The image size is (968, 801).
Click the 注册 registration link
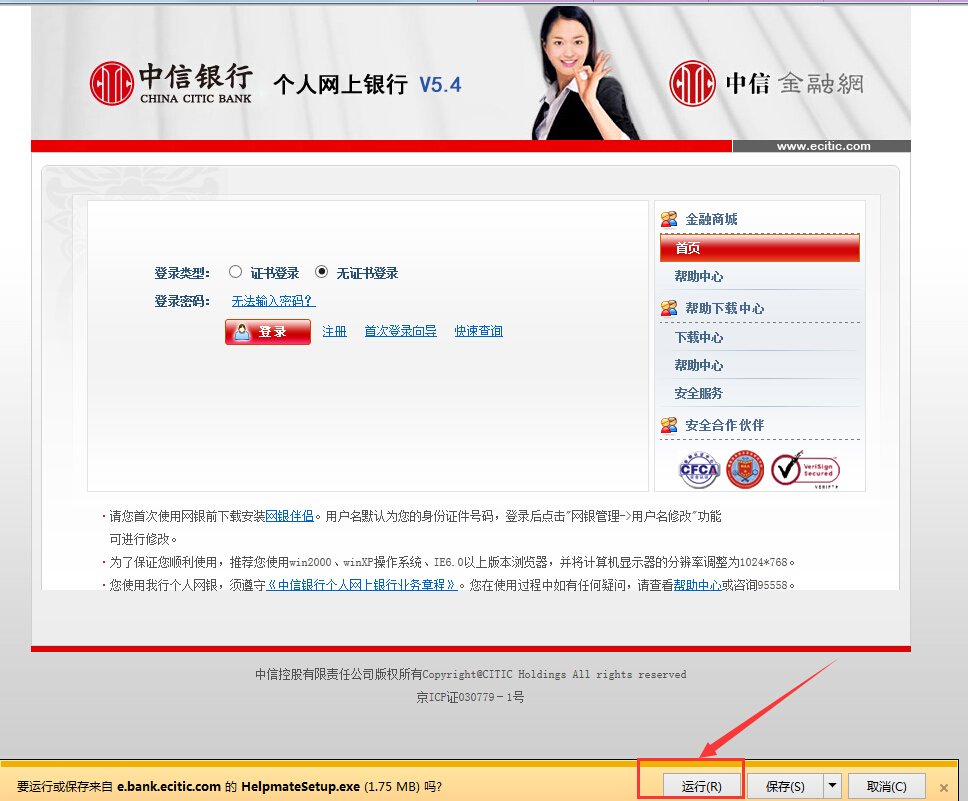[334, 331]
